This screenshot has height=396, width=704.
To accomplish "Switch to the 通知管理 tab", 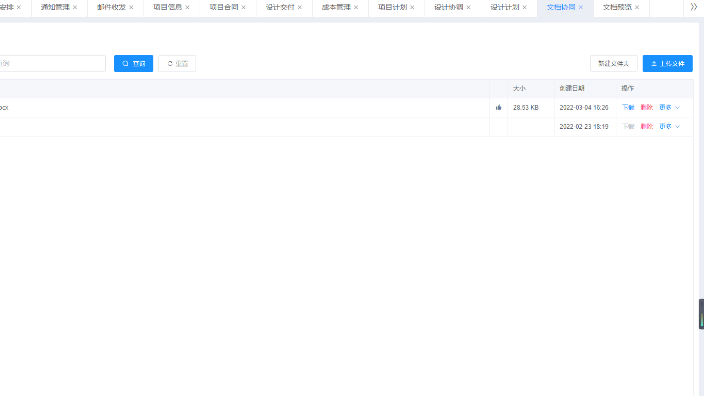I will 55,7.
